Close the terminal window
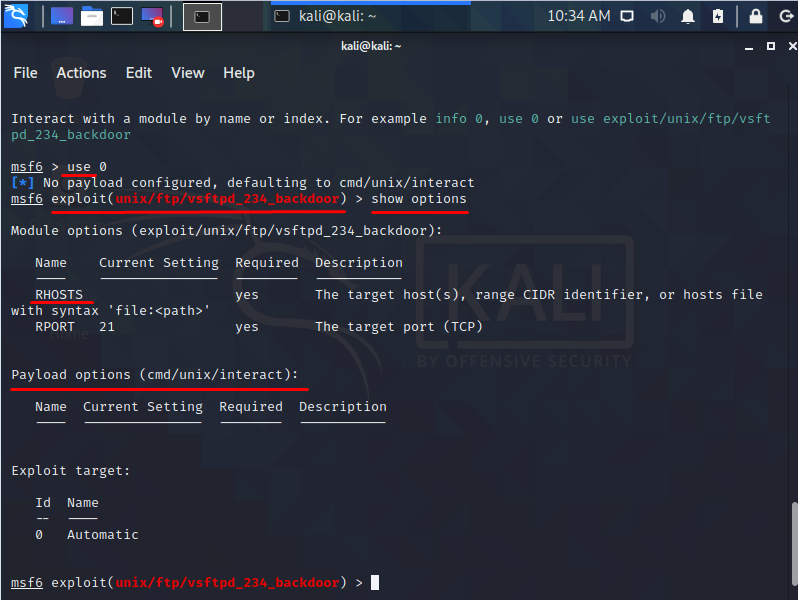This screenshot has width=798, height=600. pos(792,46)
